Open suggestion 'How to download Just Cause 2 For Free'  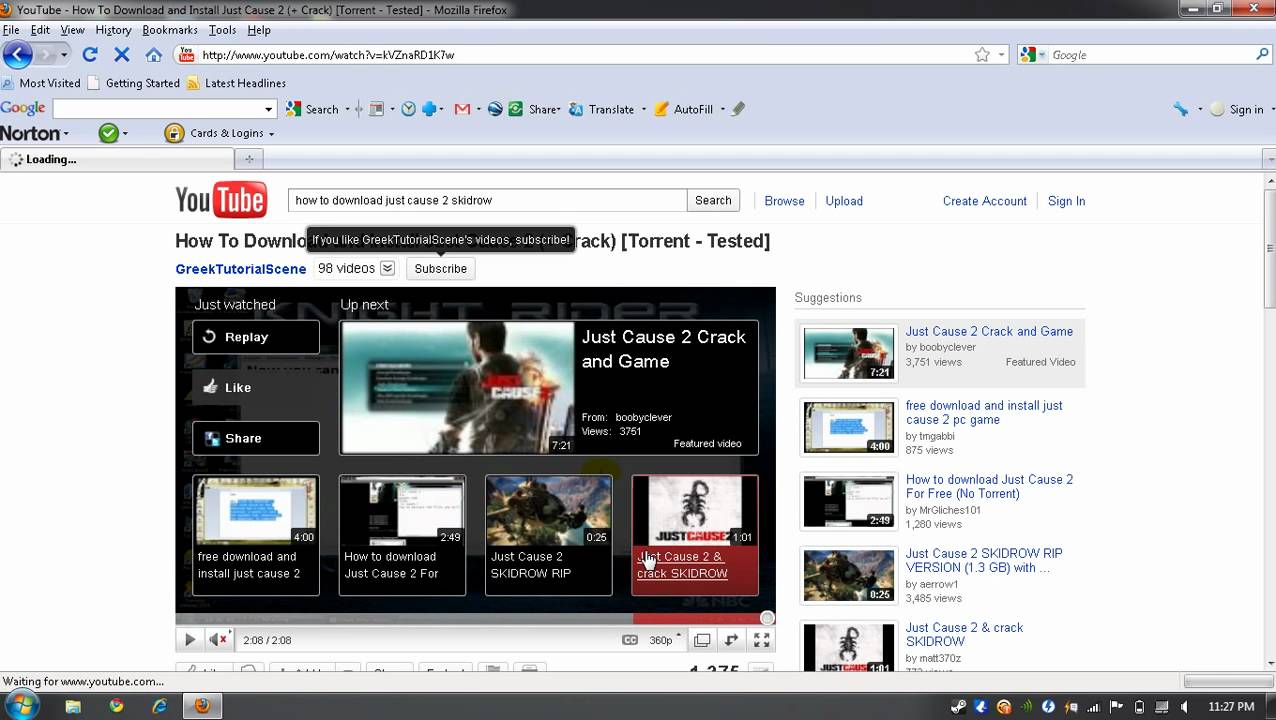tap(989, 486)
